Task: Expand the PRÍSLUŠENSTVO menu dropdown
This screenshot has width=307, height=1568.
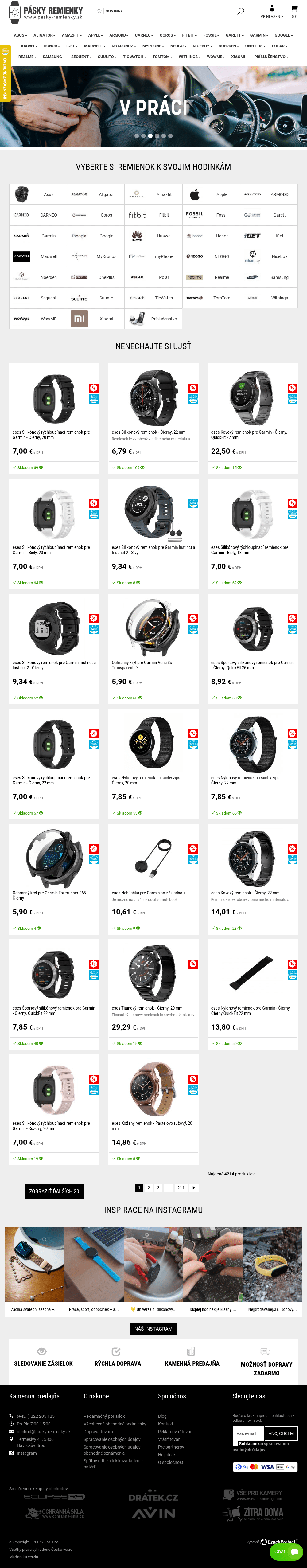Action: (271, 57)
